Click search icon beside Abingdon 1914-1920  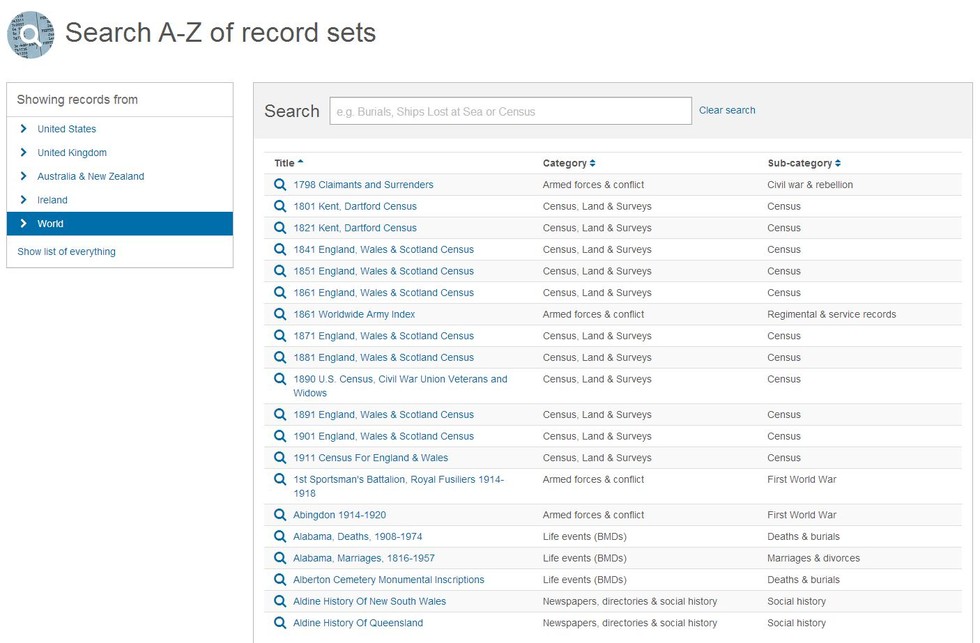click(280, 515)
